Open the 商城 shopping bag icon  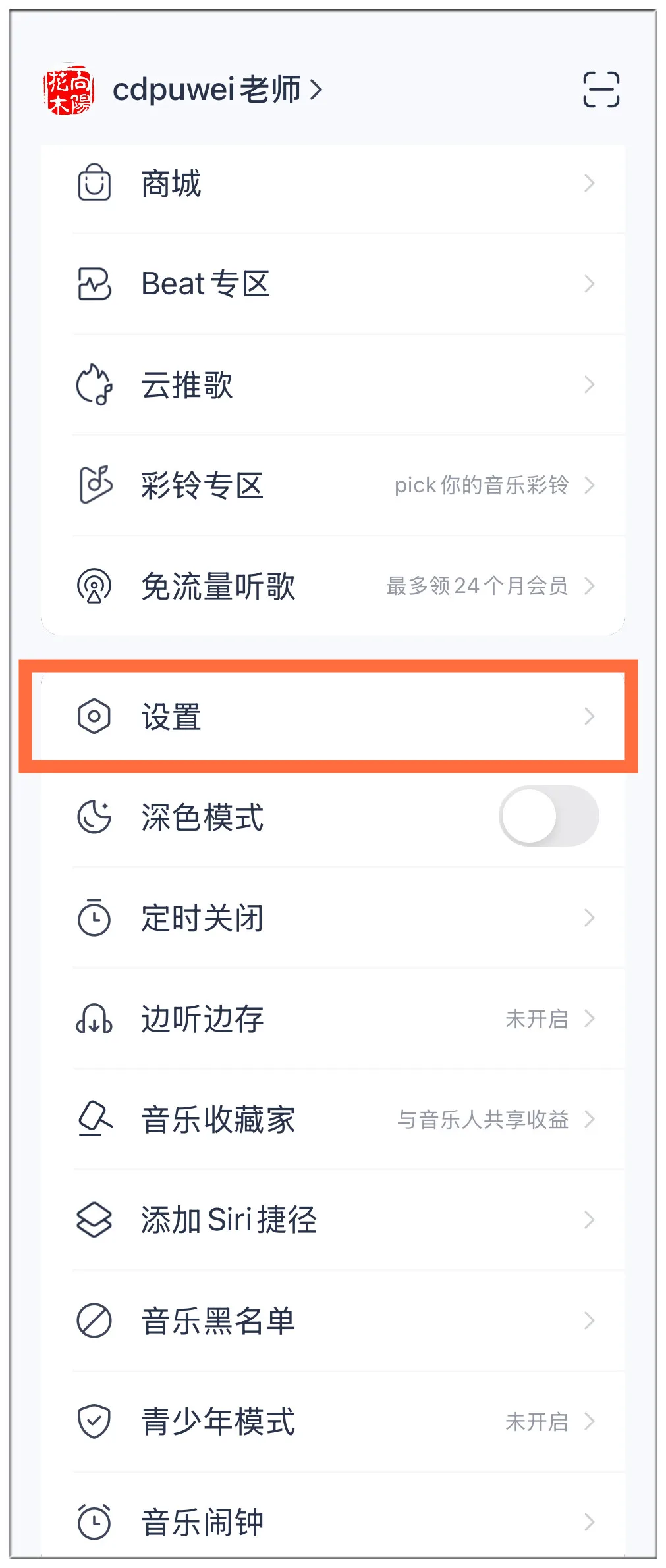(x=94, y=182)
